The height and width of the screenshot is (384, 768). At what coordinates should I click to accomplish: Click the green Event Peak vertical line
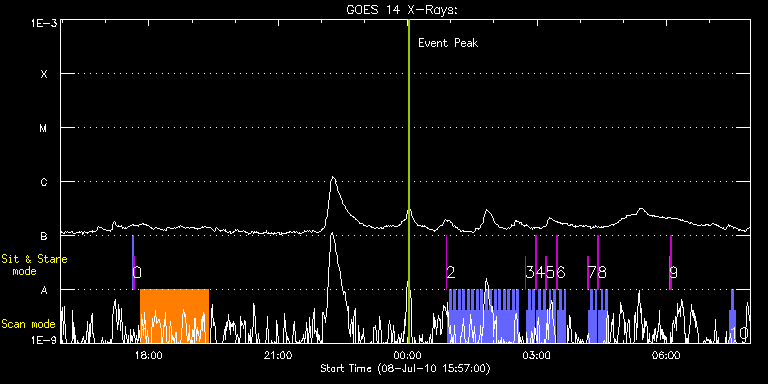pos(408,181)
